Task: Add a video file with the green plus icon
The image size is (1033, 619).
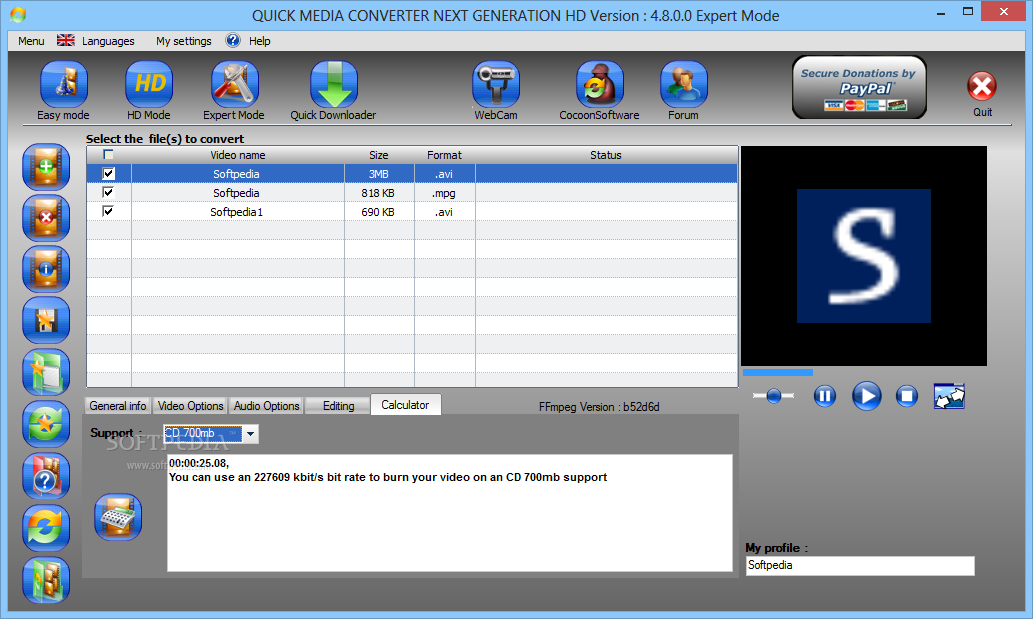Action: tap(46, 167)
